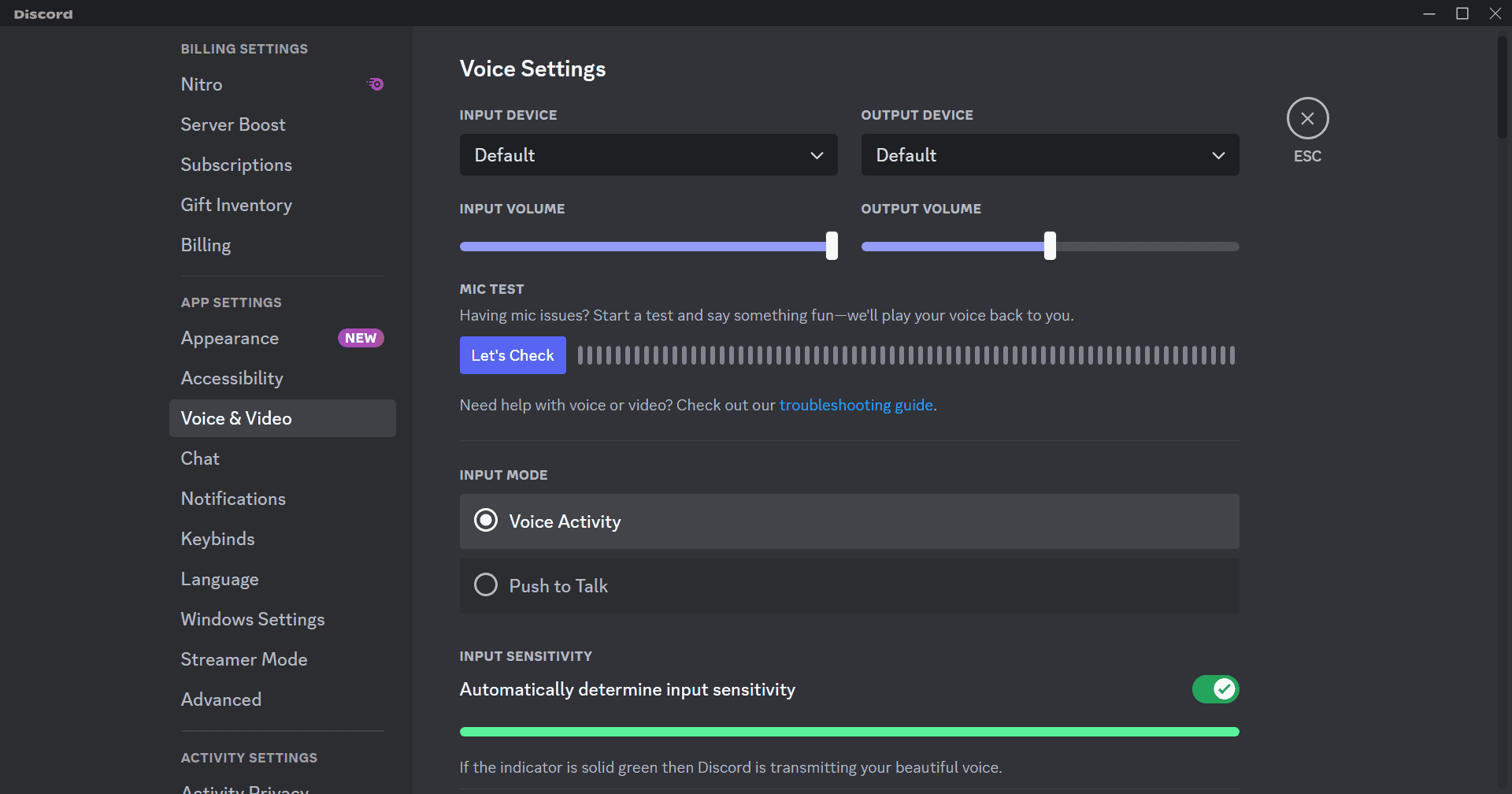Click the unfilled part of Output Volume track
Viewport: 1512px width, 794px height.
[x=1147, y=247]
